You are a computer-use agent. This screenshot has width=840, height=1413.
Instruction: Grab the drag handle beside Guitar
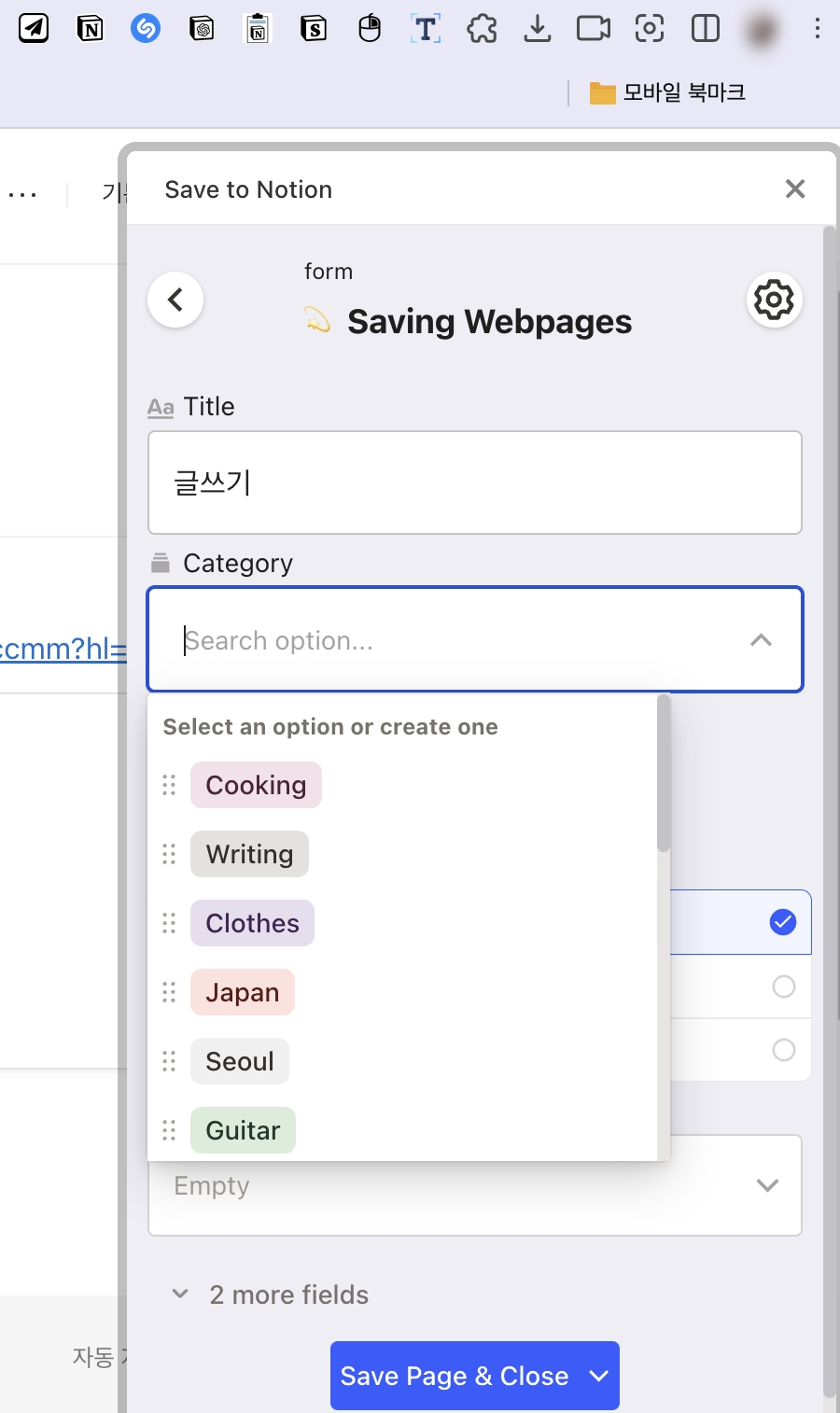pos(169,1130)
